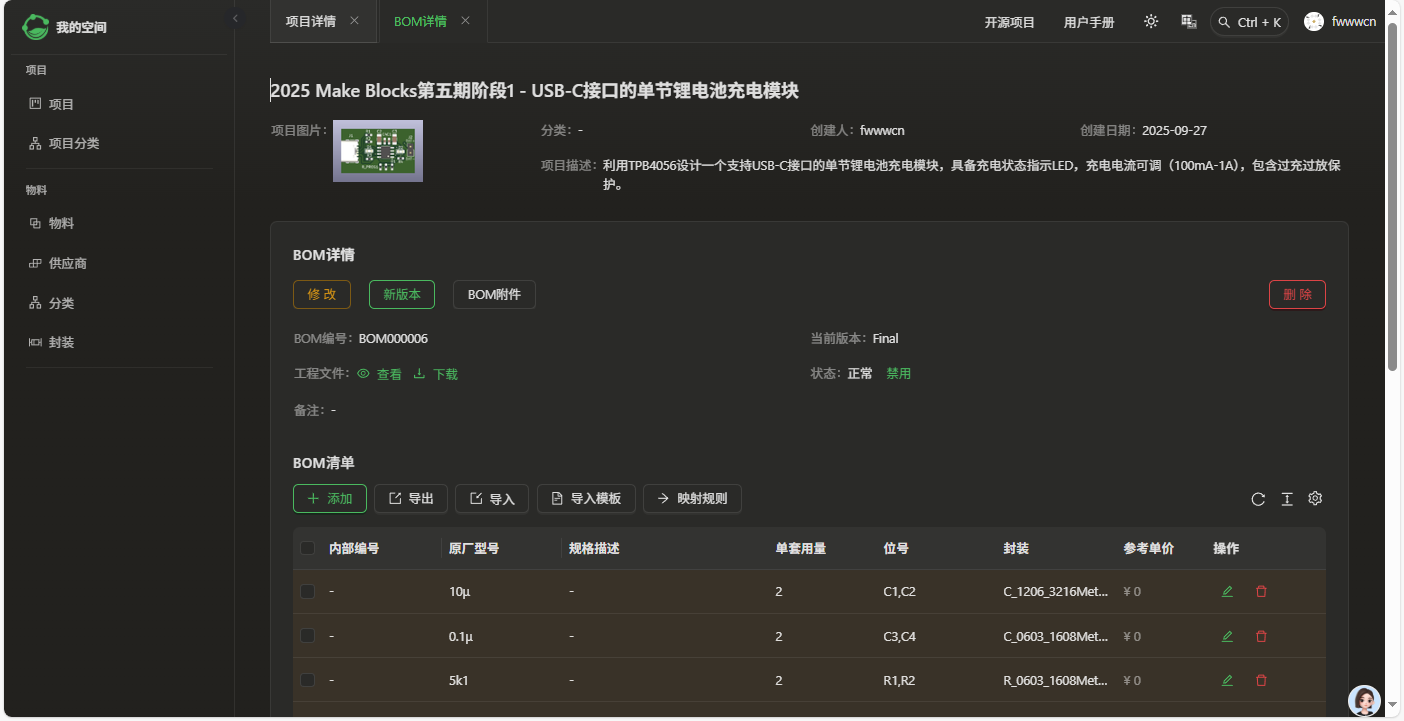Refresh the BOM list with reload icon
The image size is (1404, 721).
(1258, 499)
